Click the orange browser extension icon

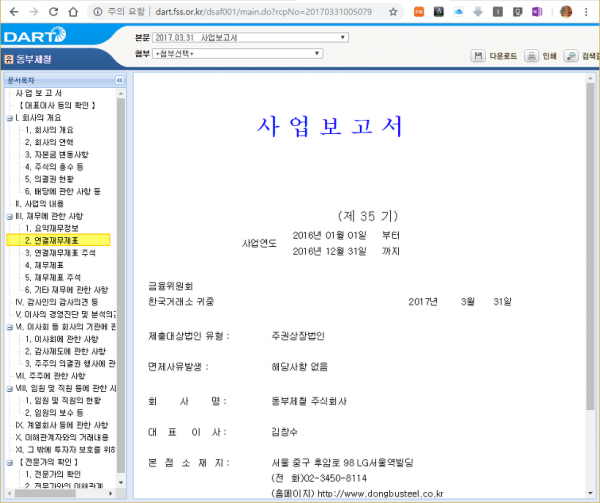click(419, 12)
